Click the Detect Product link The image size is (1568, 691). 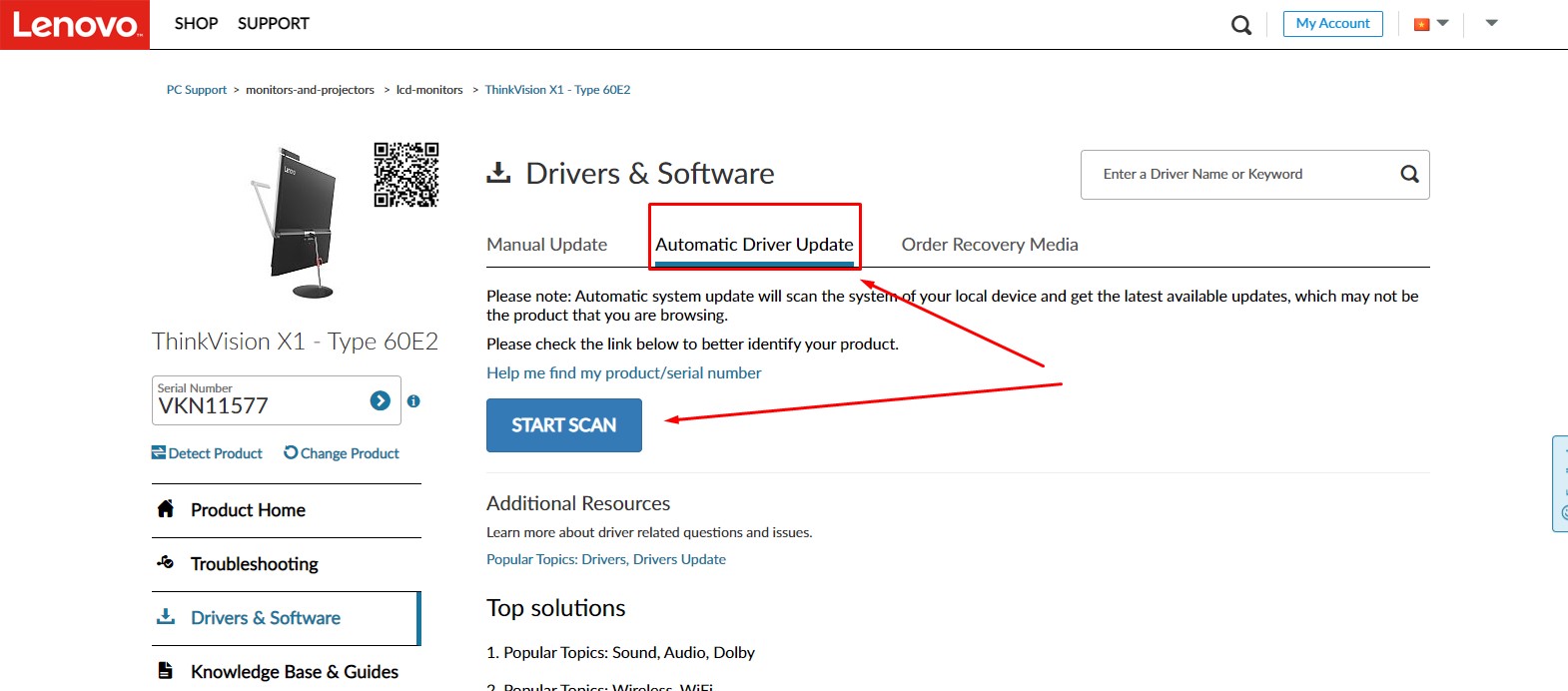pos(207,453)
